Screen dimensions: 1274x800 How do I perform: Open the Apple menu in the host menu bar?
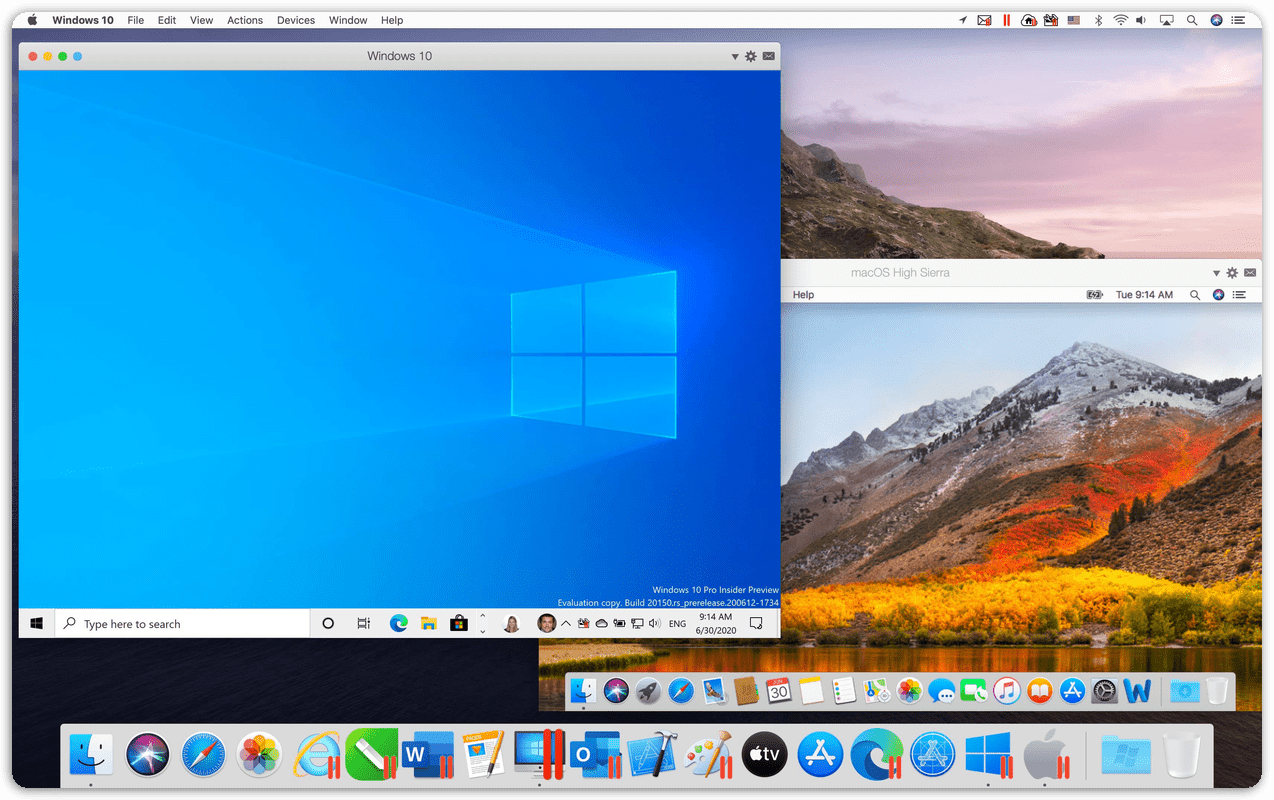click(x=32, y=20)
